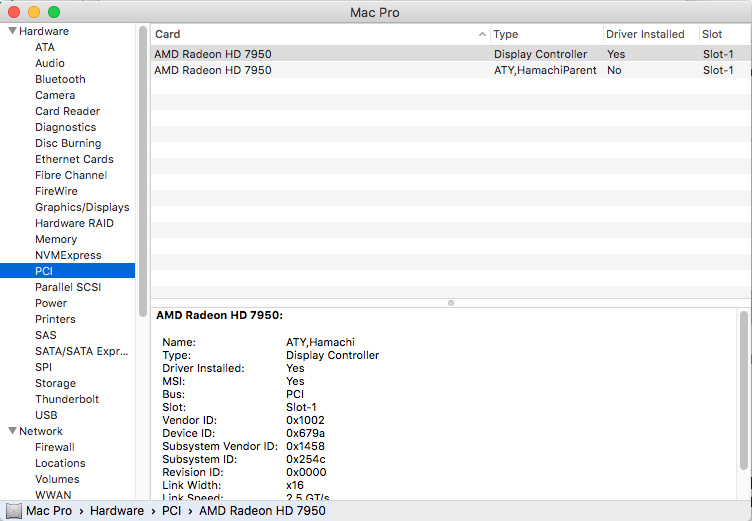This screenshot has height=521, width=752.
Task: Click the Card column sort arrow
Action: click(482, 34)
